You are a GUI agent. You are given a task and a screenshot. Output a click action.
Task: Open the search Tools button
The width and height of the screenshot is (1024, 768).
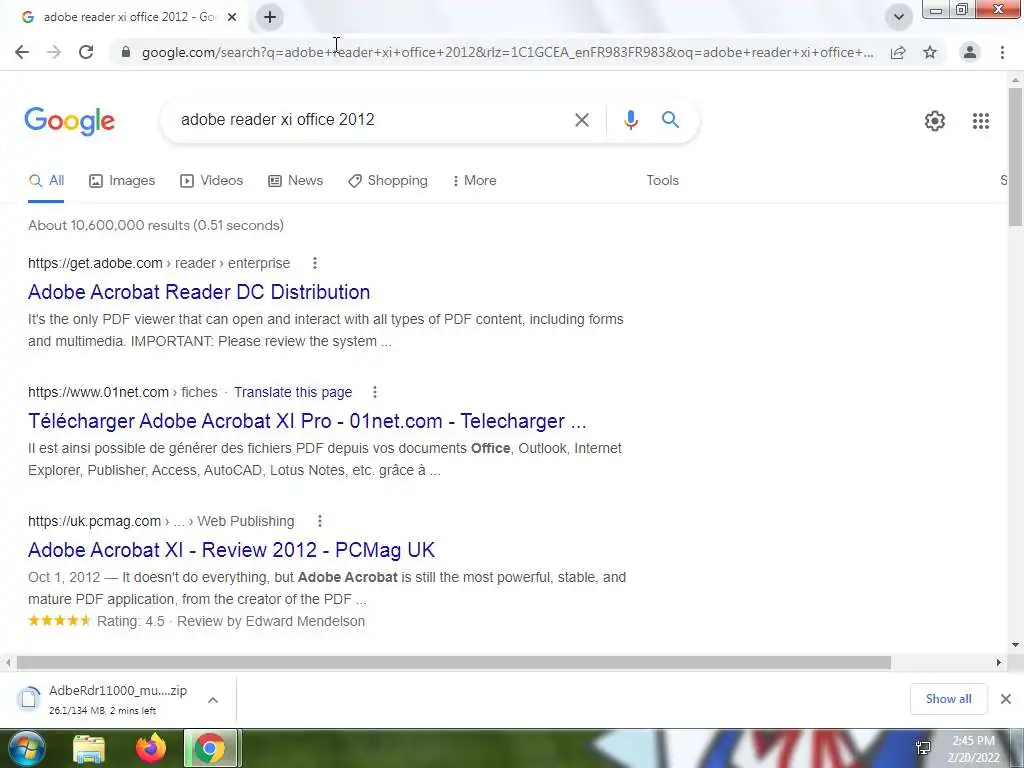[x=662, y=181]
